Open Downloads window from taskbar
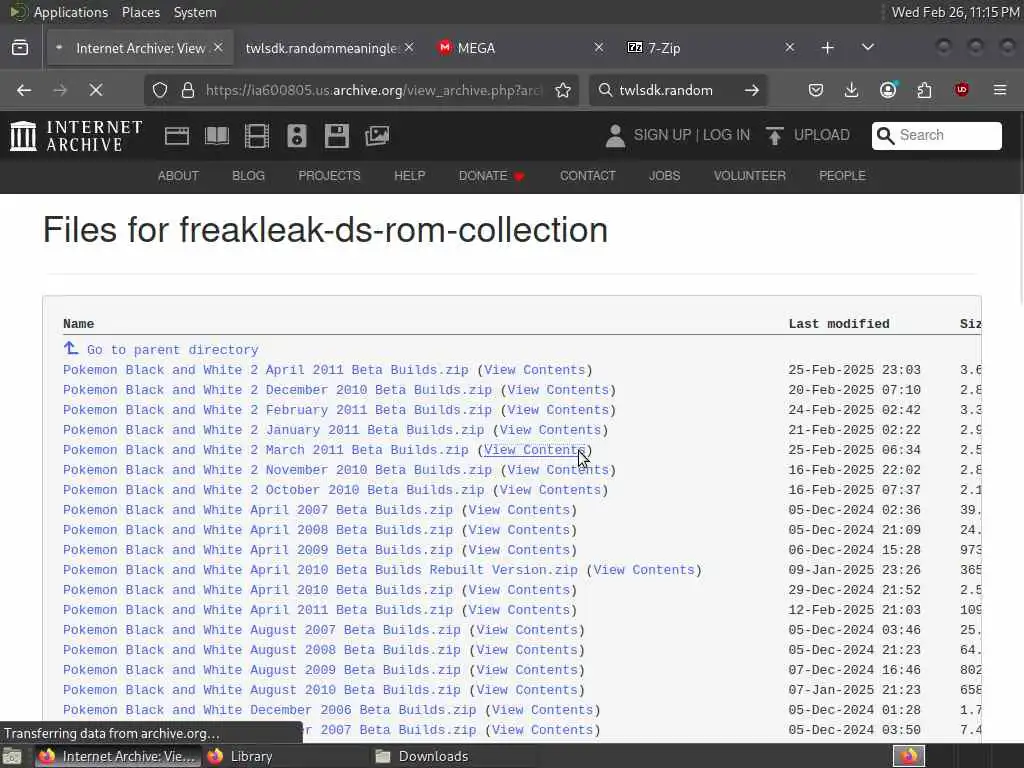Viewport: 1024px width, 768px height. [453, 756]
